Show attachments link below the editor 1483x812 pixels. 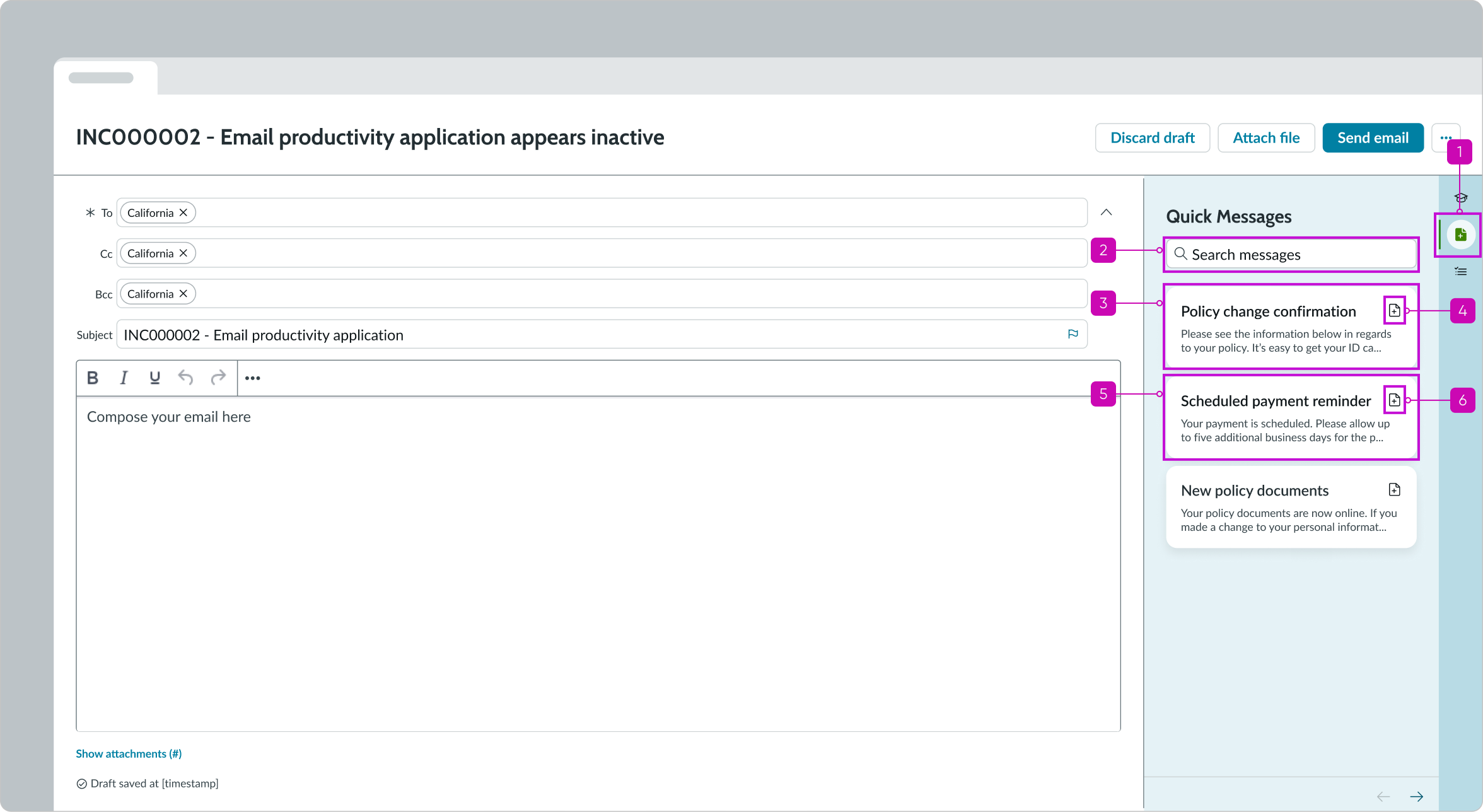tap(129, 753)
